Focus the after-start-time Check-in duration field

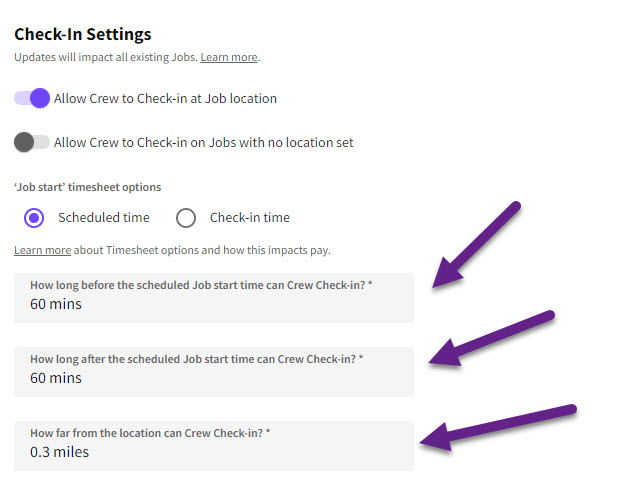[x=214, y=378]
